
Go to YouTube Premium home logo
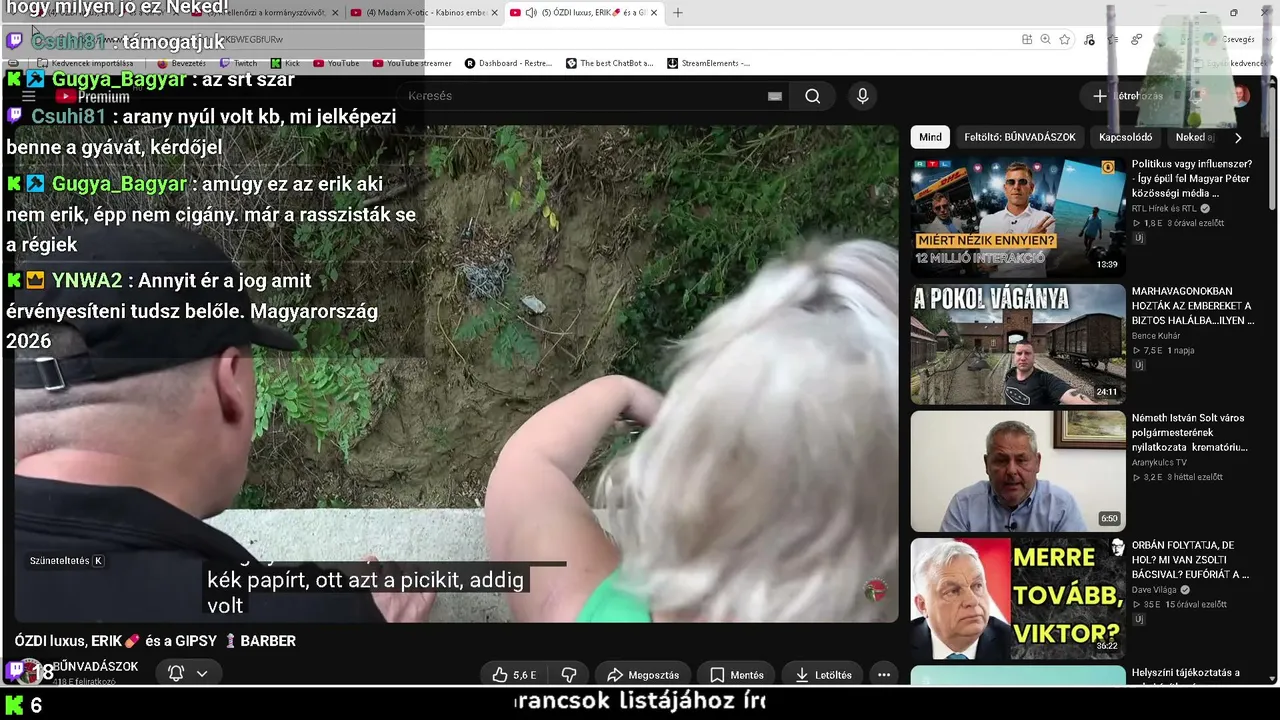coord(93,97)
